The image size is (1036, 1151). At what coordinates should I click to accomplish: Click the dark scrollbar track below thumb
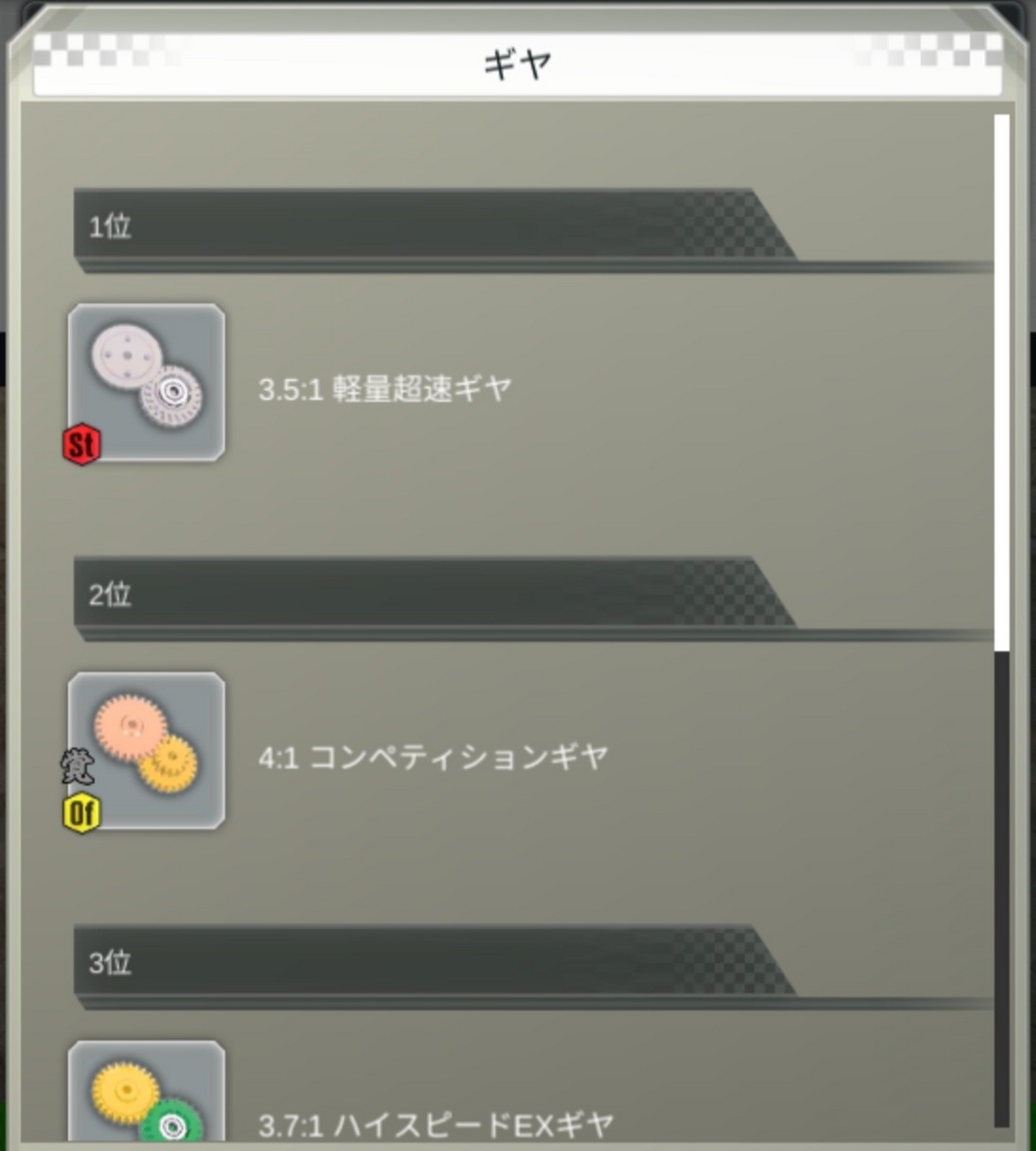click(x=1001, y=889)
